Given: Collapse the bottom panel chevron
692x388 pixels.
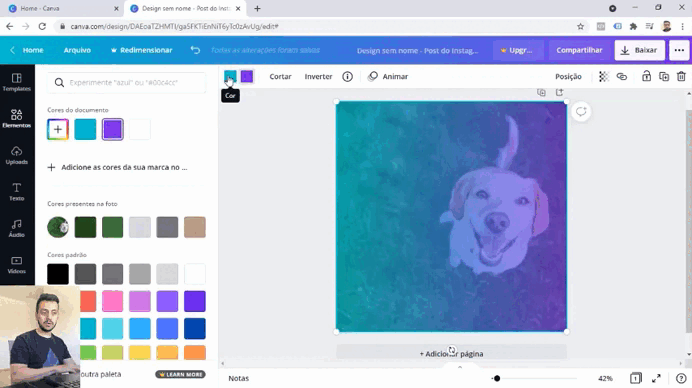Looking at the screenshot, I should point(460,367).
